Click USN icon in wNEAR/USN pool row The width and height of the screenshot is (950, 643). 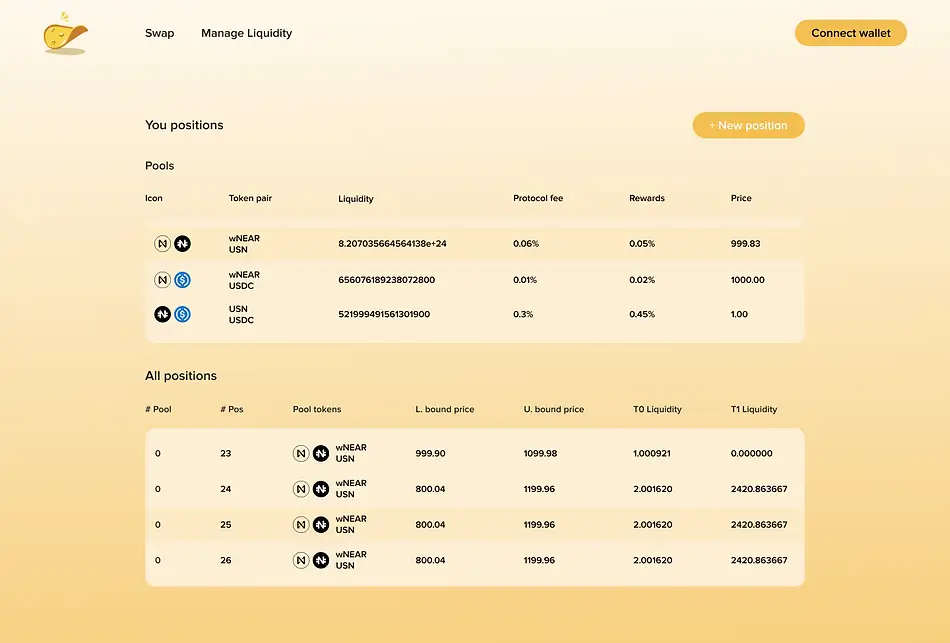[182, 244]
